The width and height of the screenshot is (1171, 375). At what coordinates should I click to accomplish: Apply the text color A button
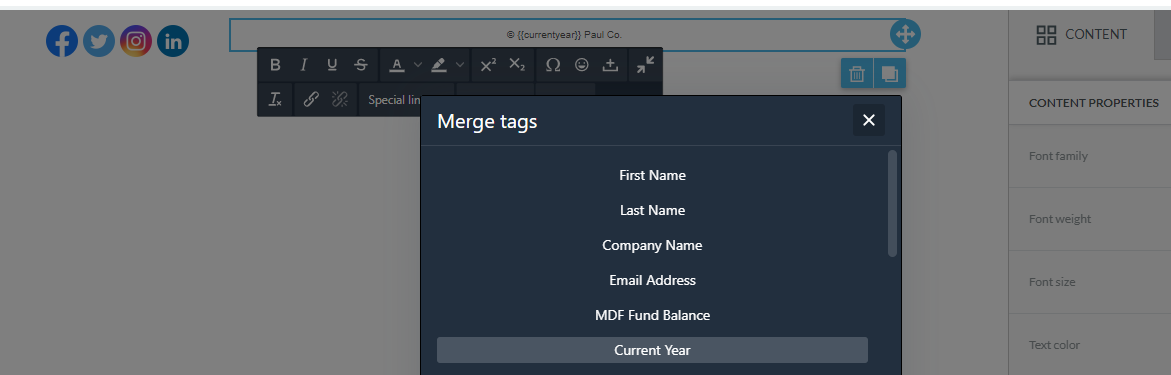point(397,65)
